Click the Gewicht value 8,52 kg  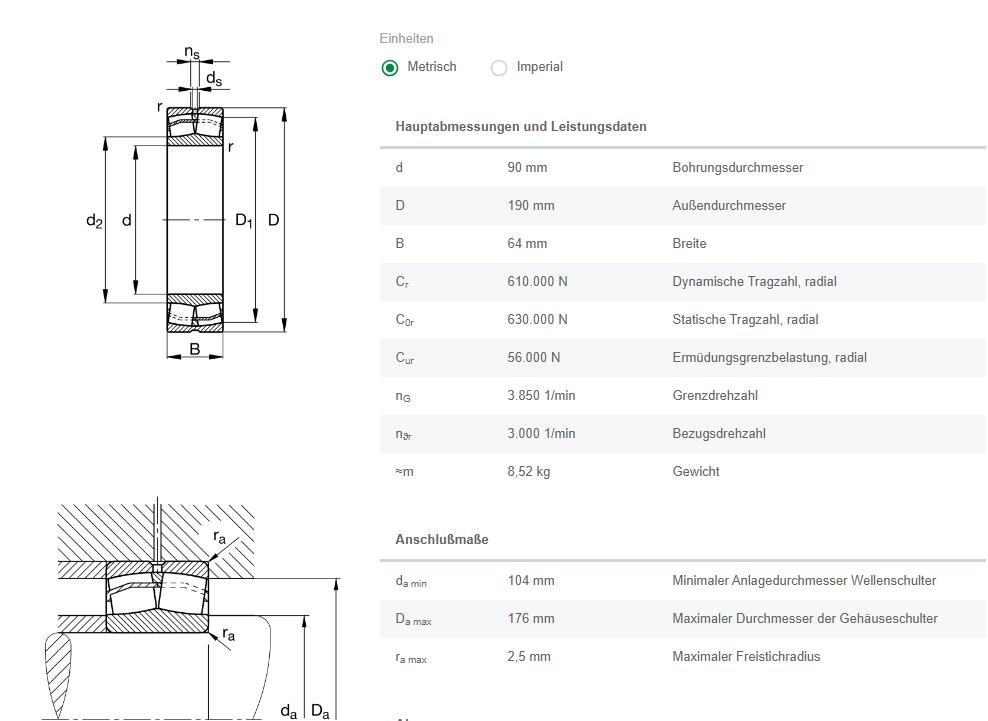click(528, 472)
